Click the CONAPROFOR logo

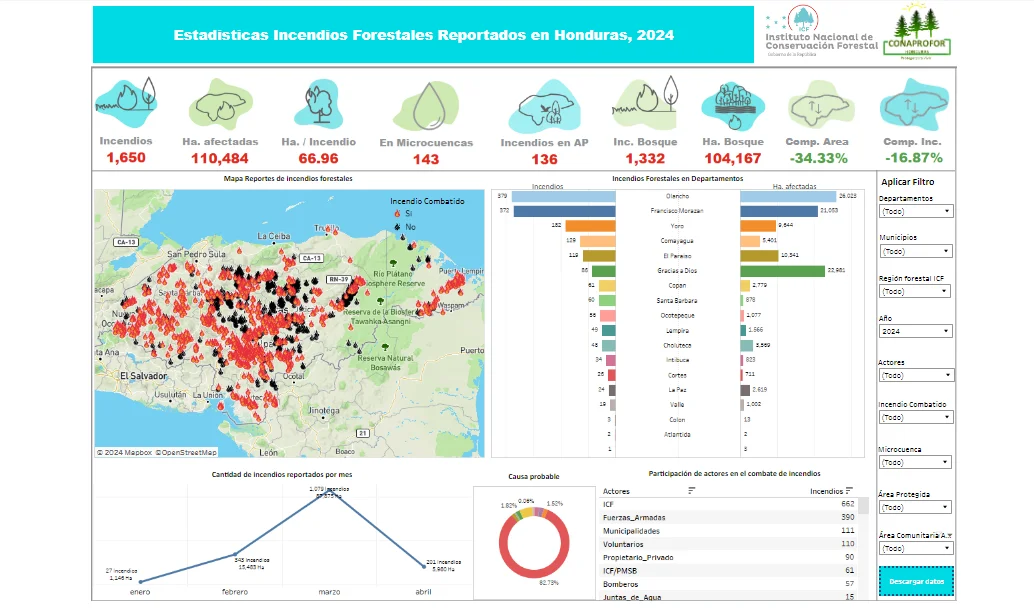pyautogui.click(x=916, y=36)
